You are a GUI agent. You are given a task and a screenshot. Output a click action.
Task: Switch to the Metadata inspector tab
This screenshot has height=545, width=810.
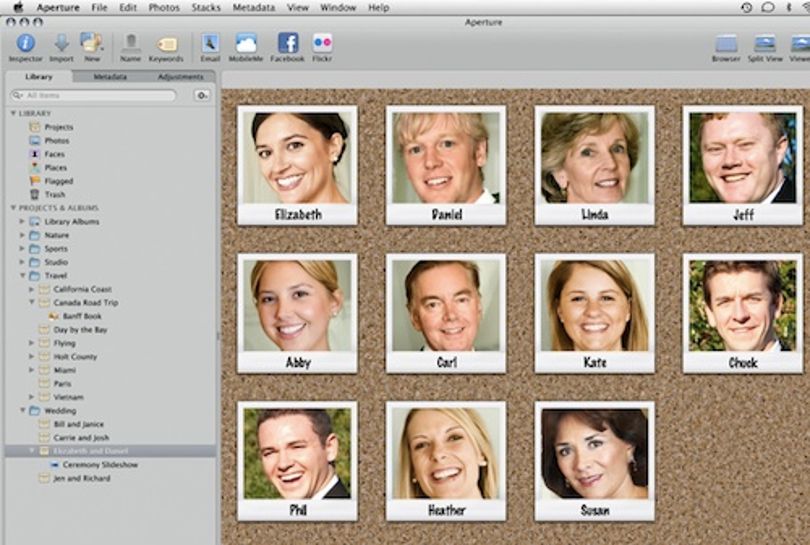tap(110, 77)
